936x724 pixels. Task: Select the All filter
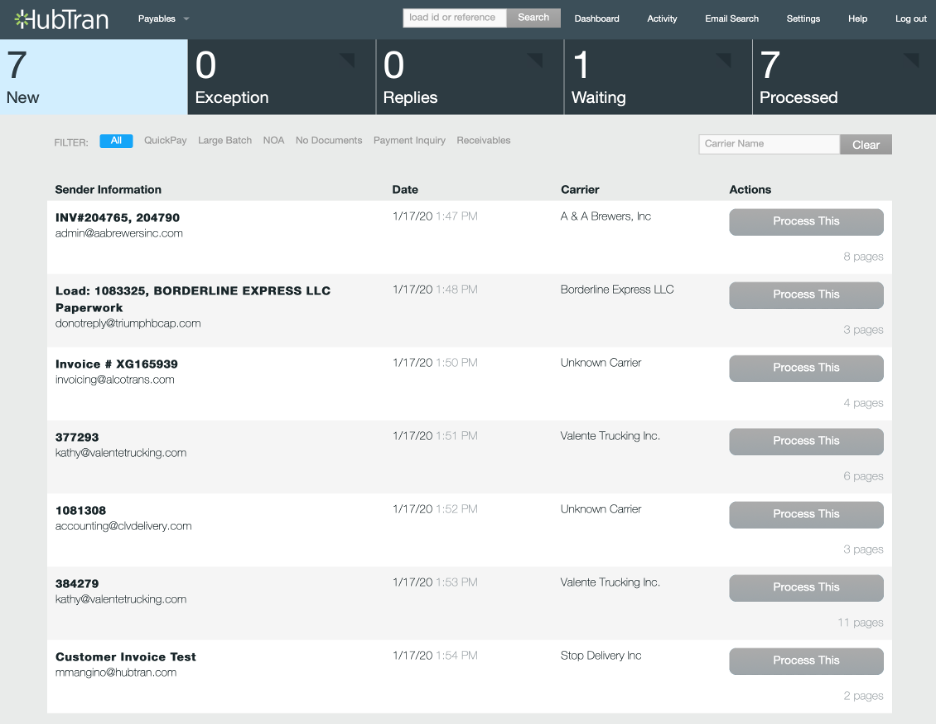pyautogui.click(x=116, y=141)
